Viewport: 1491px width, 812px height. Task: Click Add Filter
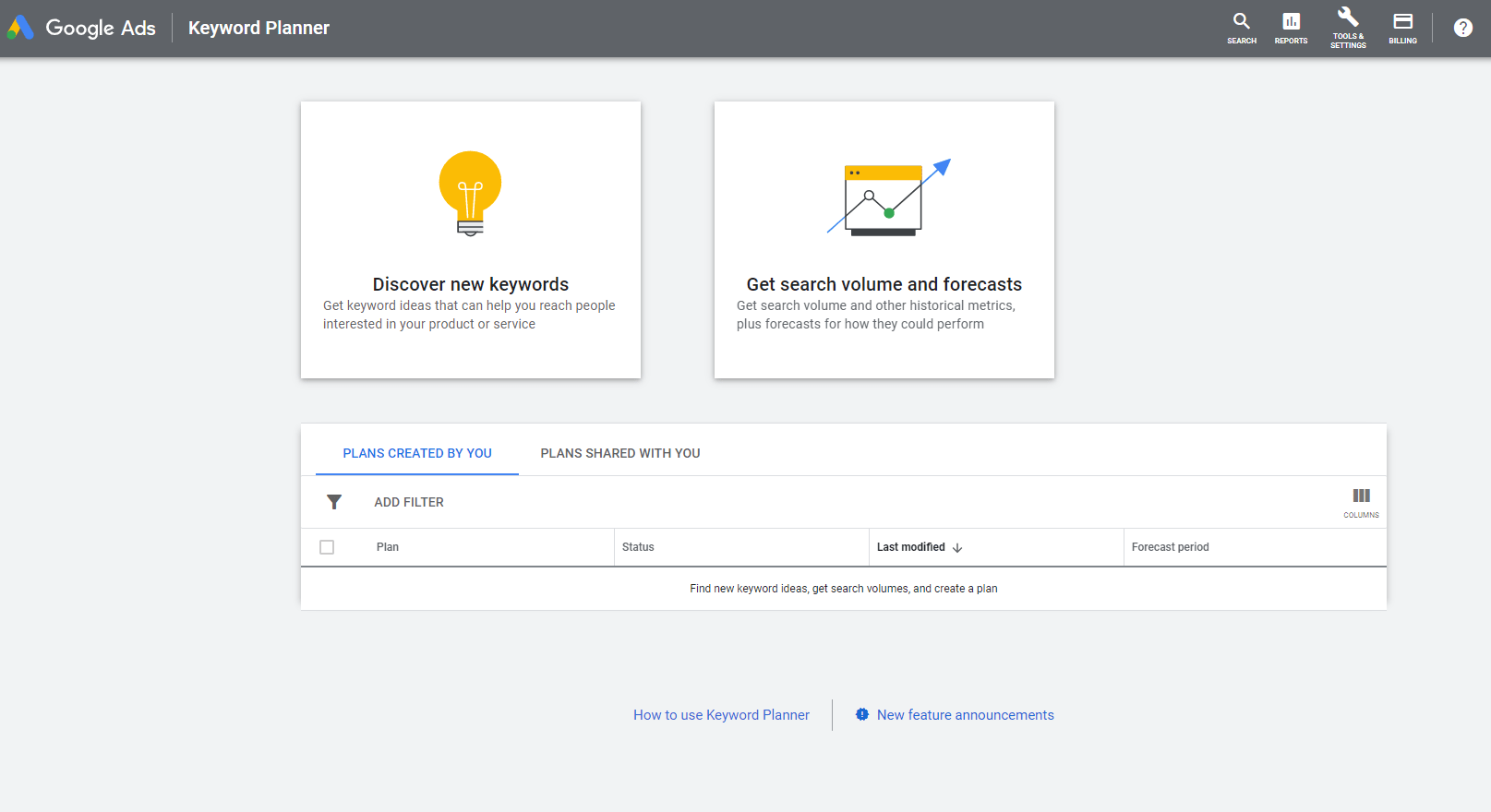tap(409, 502)
